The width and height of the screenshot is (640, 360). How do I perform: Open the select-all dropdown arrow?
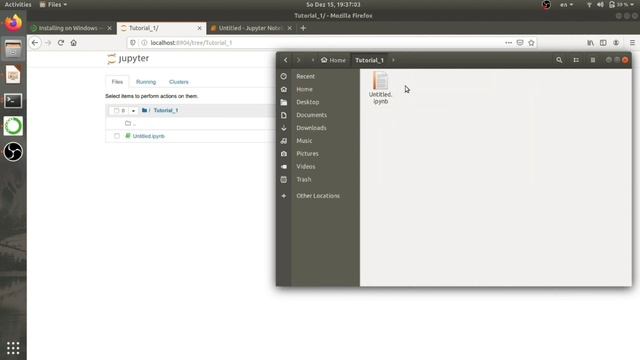pos(133,111)
